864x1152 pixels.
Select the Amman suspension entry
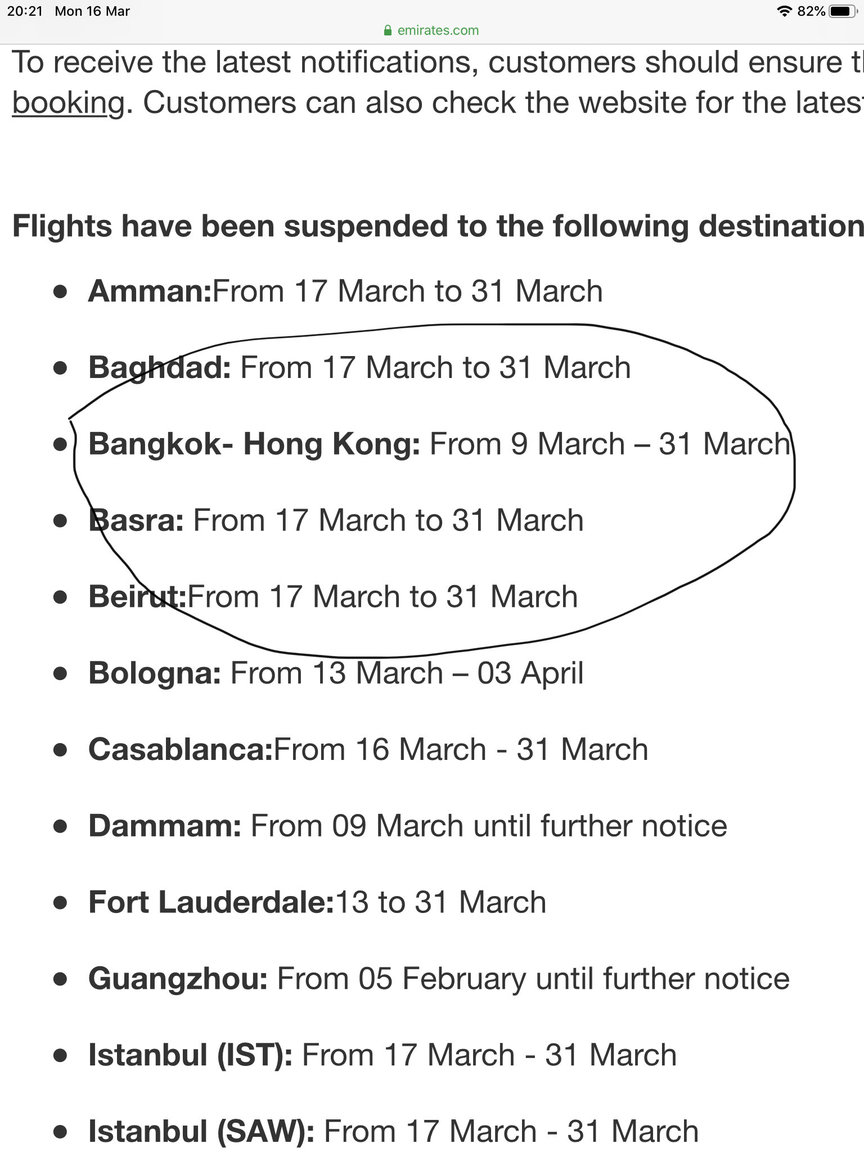point(345,291)
